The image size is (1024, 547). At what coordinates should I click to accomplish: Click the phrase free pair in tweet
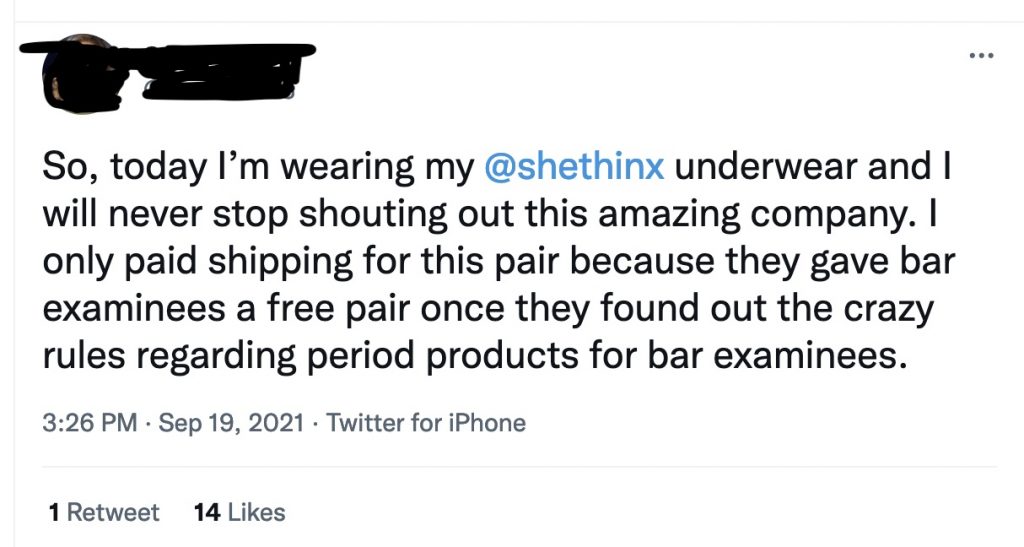coord(338,309)
